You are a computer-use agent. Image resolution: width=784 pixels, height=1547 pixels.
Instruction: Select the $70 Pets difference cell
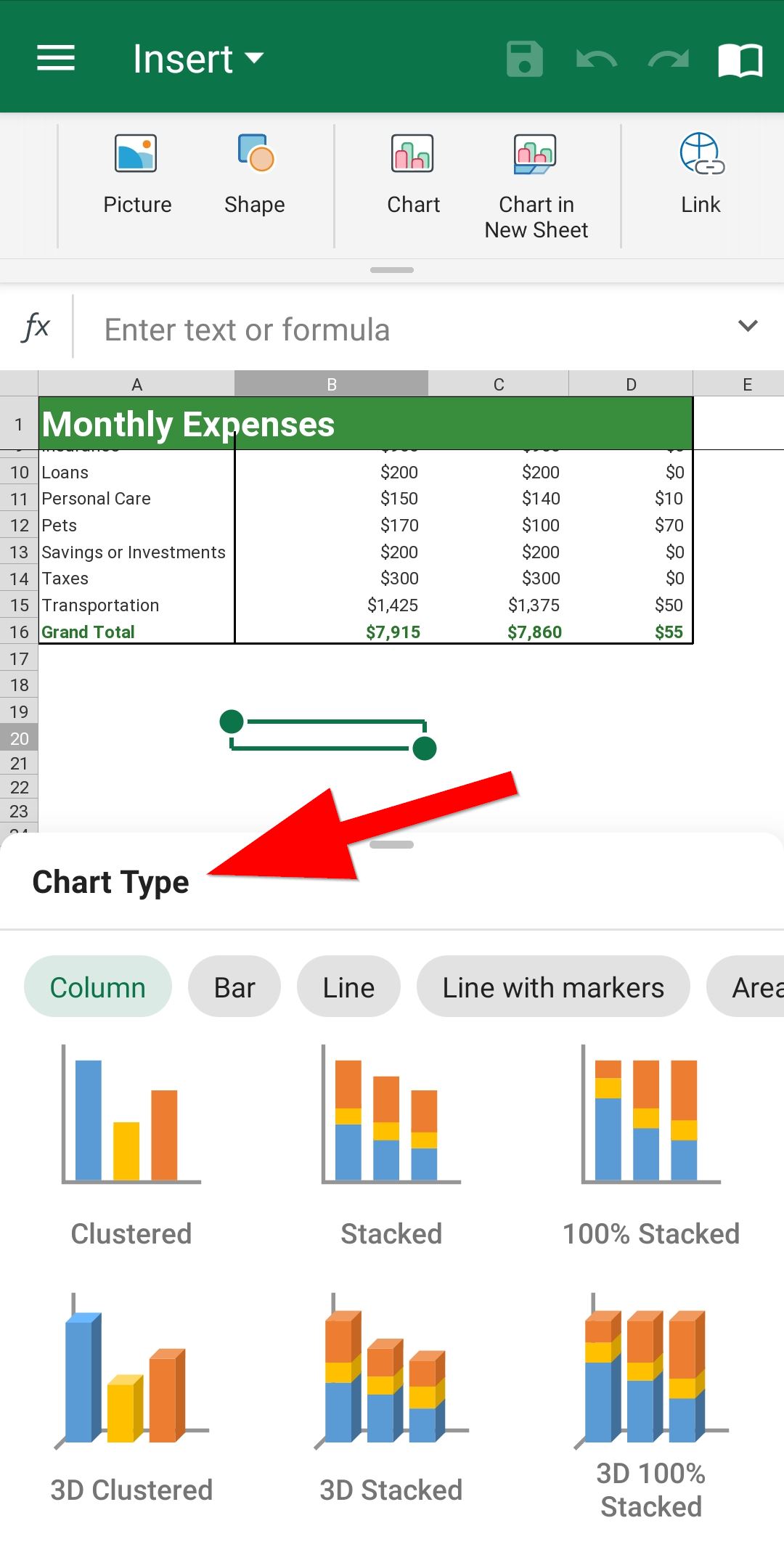click(632, 526)
